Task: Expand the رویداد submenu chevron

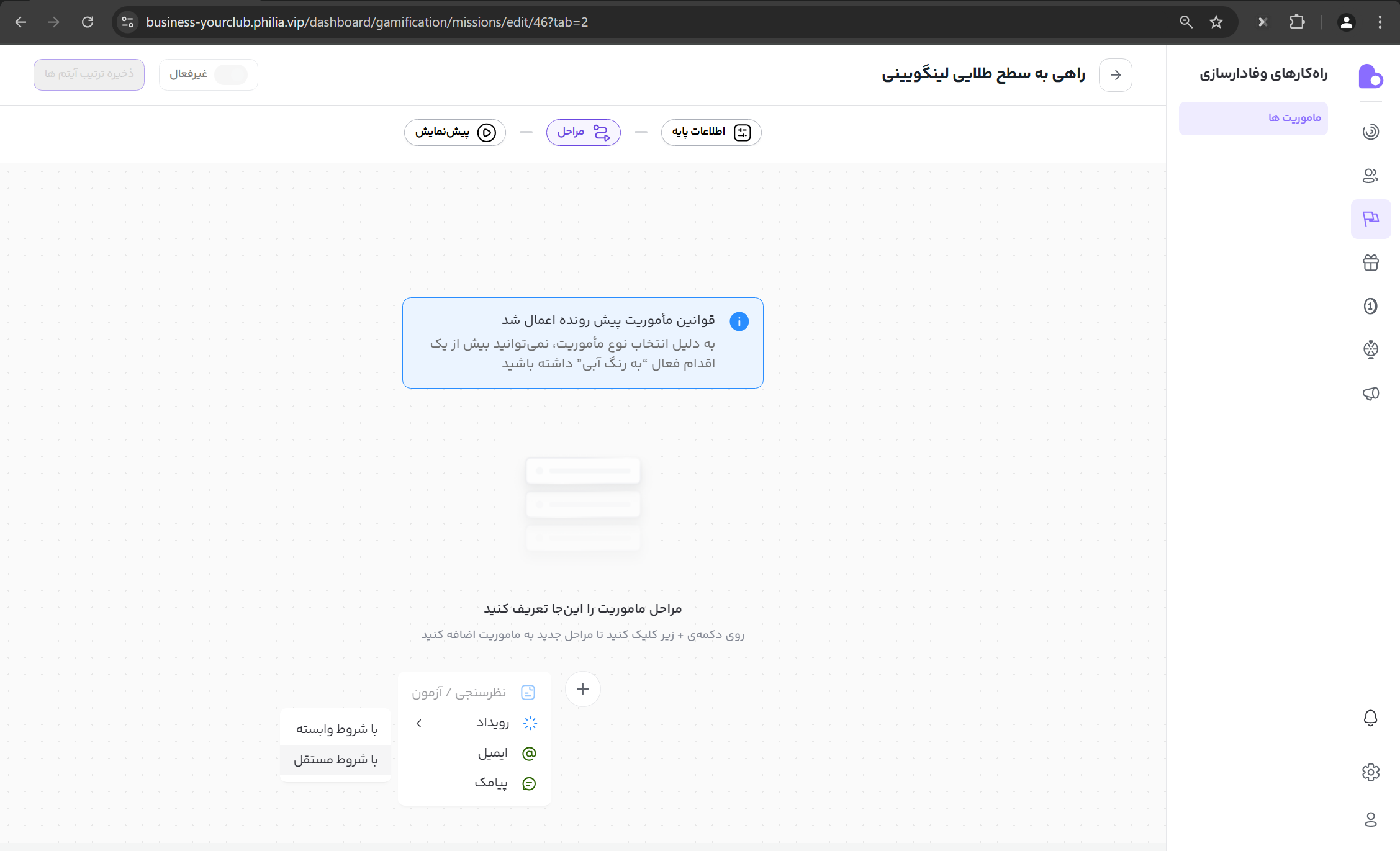Action: 419,723
